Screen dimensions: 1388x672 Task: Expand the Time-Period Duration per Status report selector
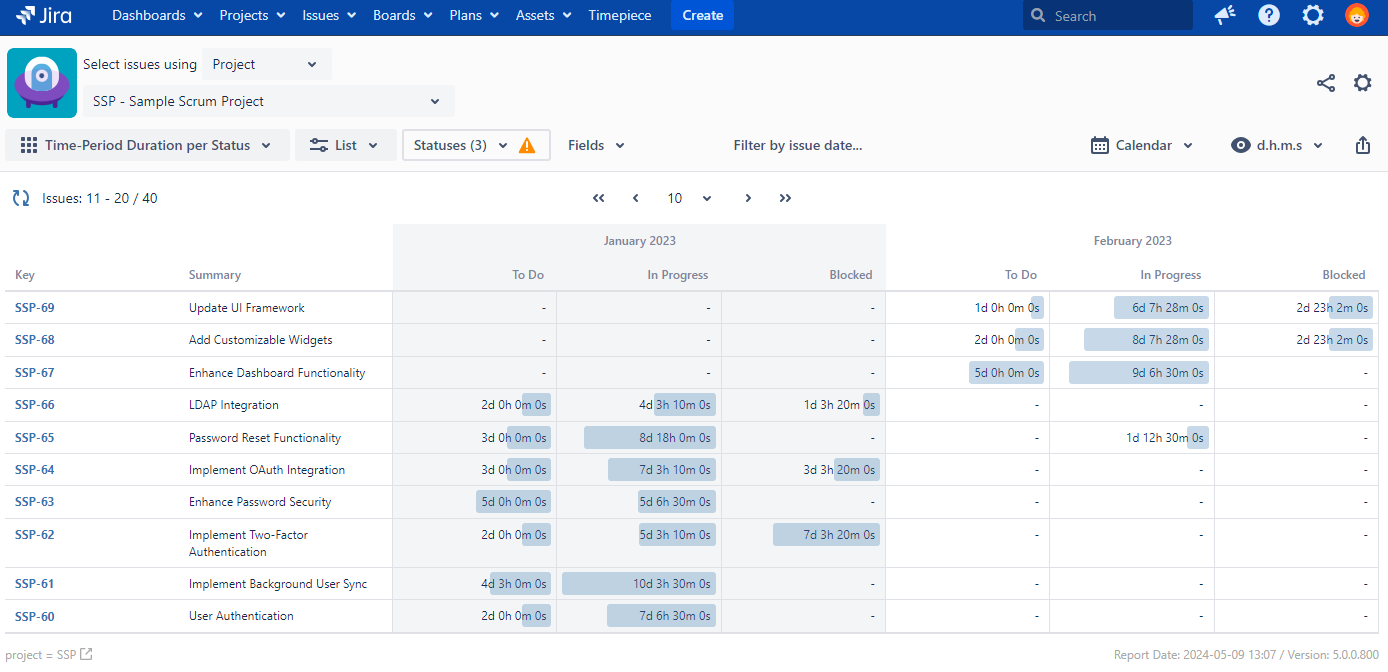click(x=147, y=145)
